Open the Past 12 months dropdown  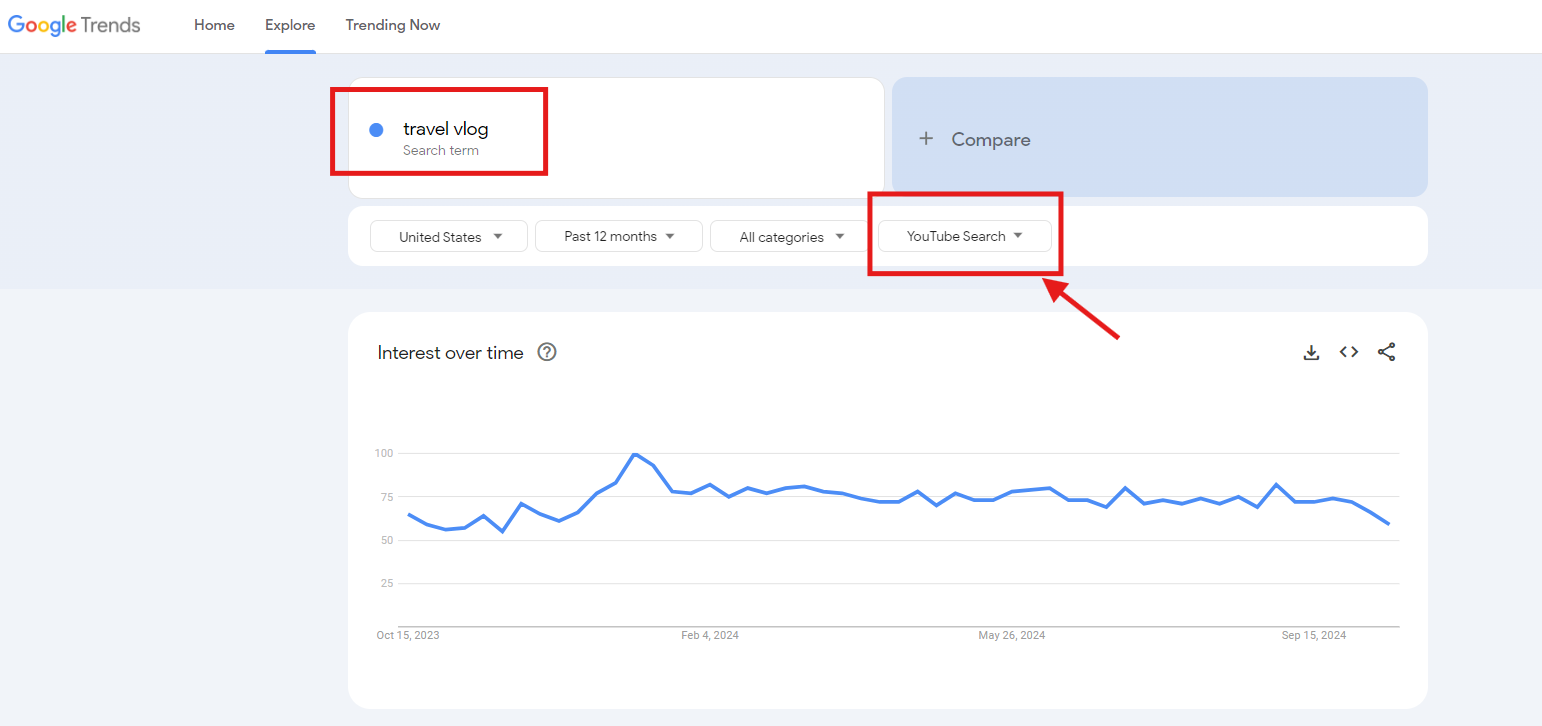[619, 236]
